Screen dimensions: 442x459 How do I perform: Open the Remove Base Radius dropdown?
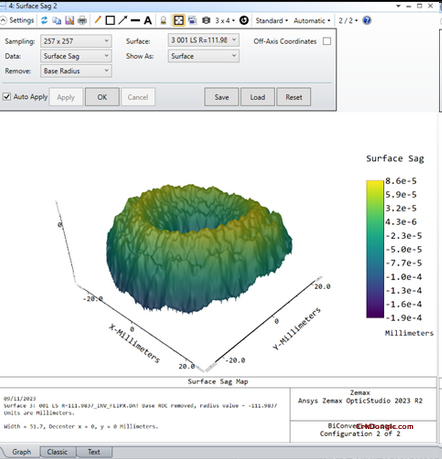point(76,71)
